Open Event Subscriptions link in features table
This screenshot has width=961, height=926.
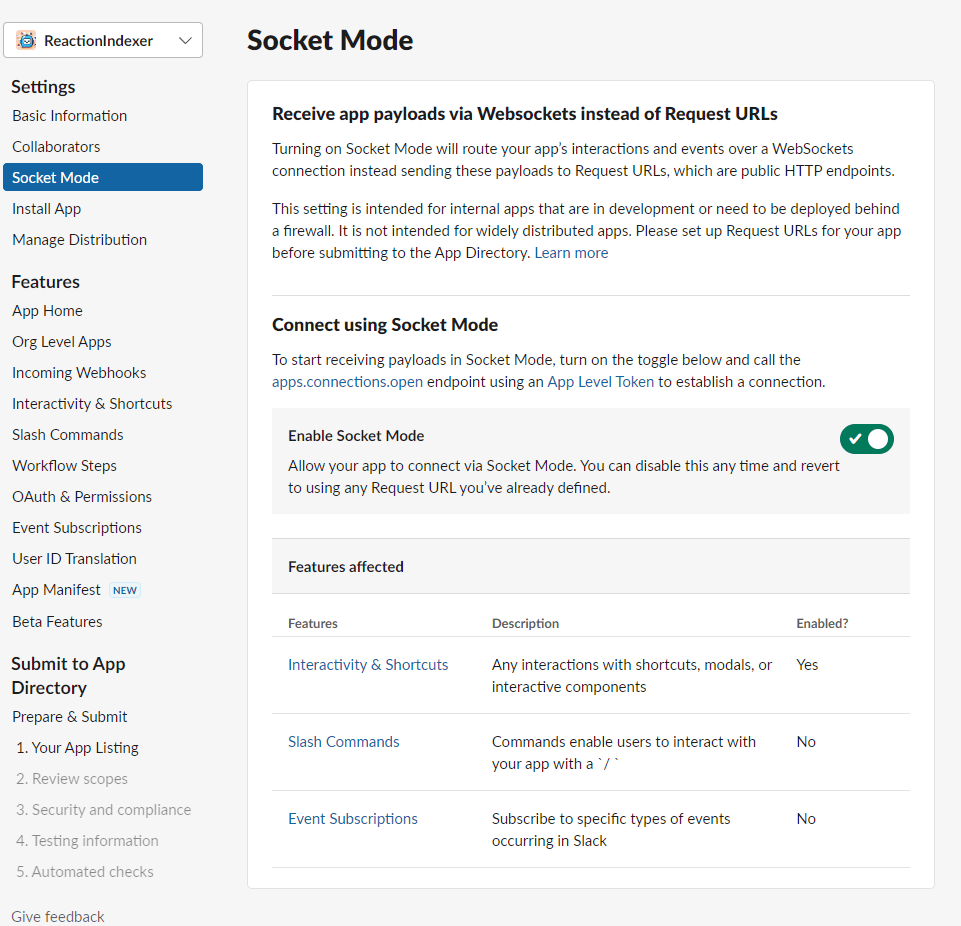[x=352, y=819]
